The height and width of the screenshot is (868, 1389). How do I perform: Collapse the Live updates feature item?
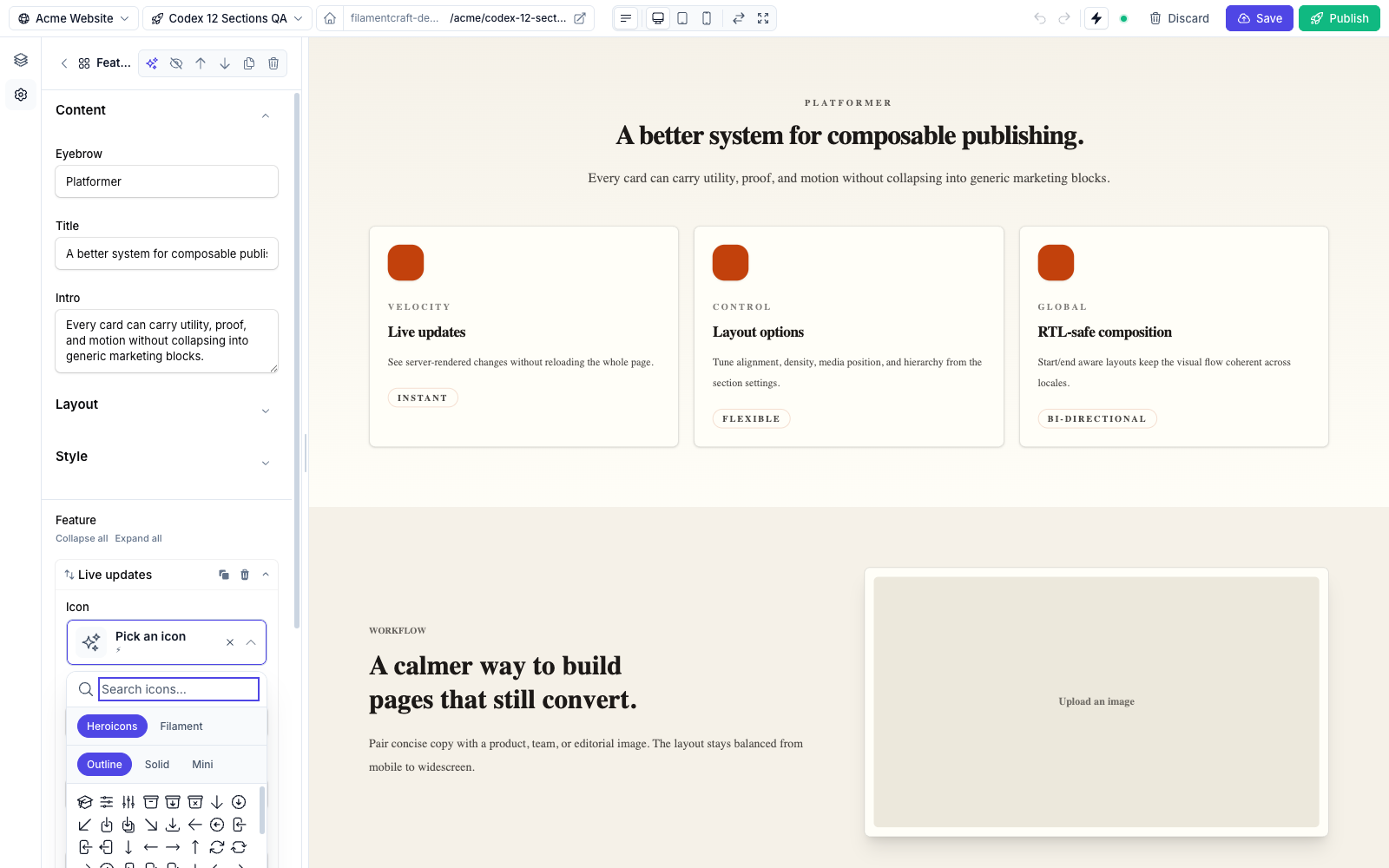(x=266, y=575)
